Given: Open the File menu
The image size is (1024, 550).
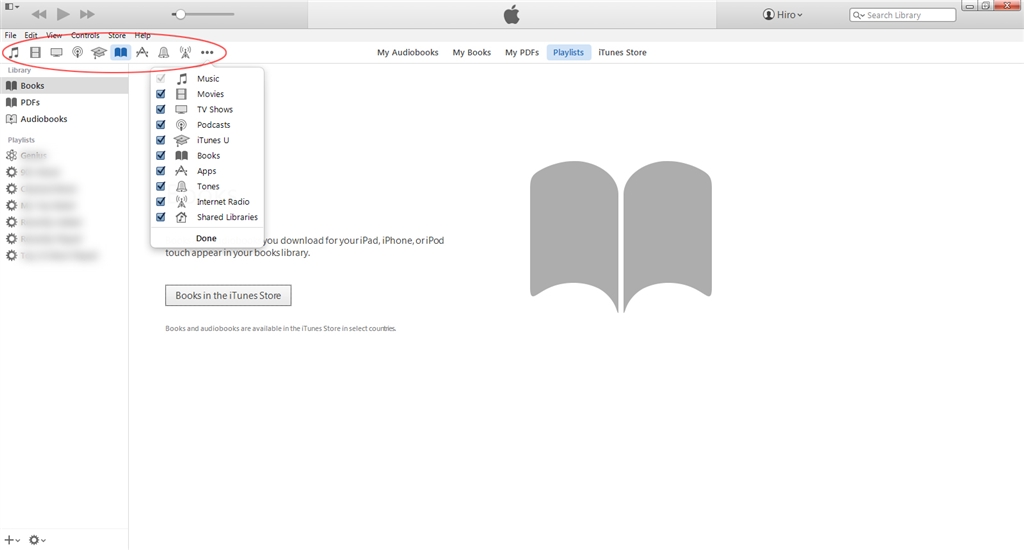Looking at the screenshot, I should pyautogui.click(x=10, y=35).
